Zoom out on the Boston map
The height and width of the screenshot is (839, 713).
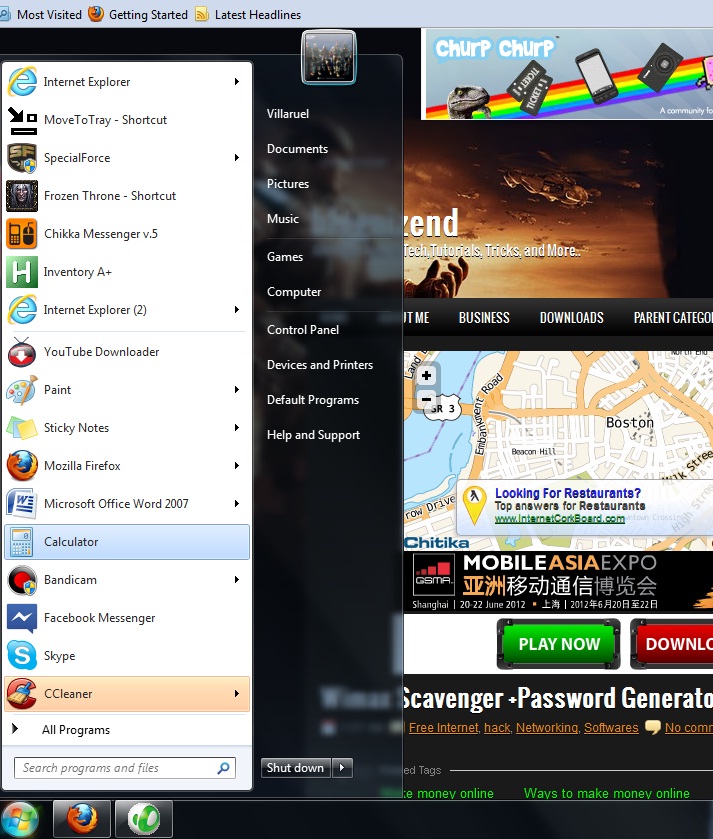click(426, 399)
